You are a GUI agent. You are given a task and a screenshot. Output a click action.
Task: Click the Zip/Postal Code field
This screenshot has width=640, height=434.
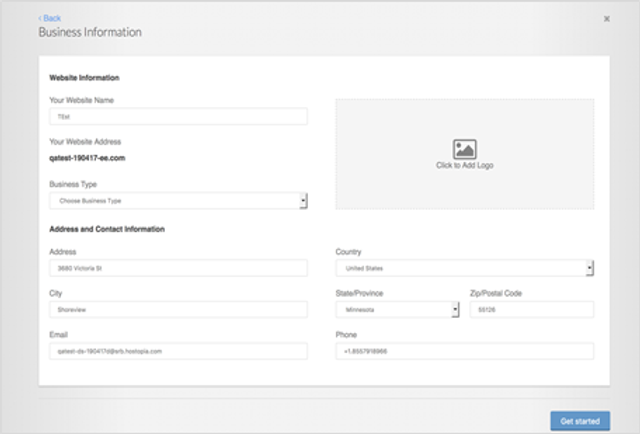point(532,309)
